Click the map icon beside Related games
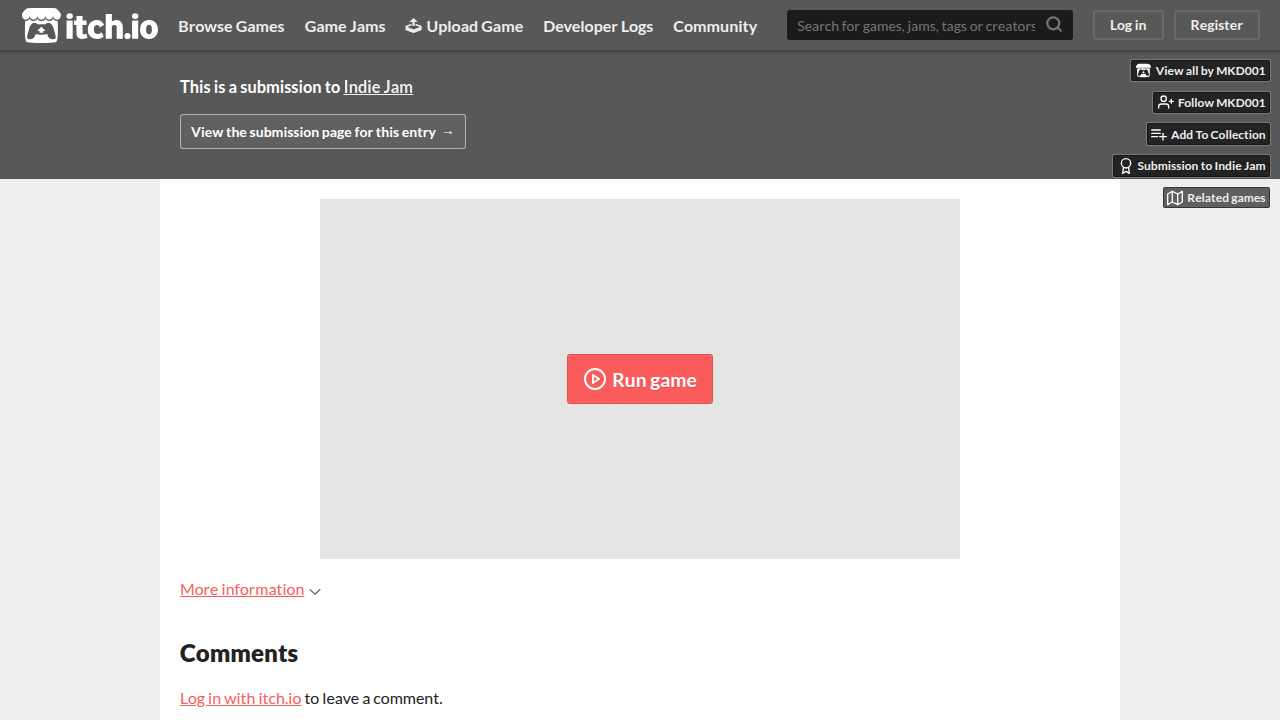 click(1175, 198)
